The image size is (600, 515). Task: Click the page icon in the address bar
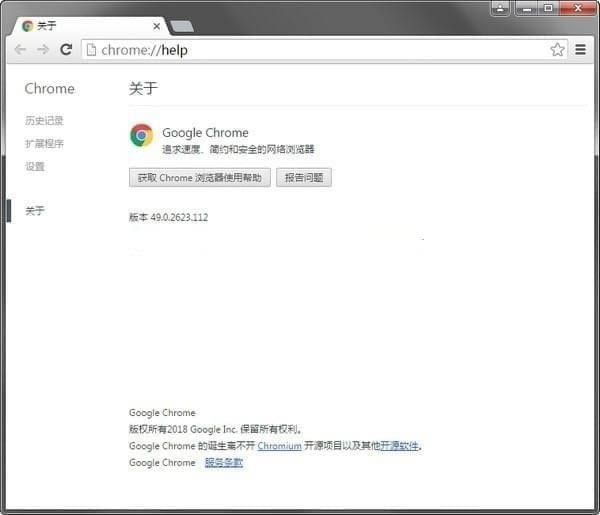tap(90, 49)
